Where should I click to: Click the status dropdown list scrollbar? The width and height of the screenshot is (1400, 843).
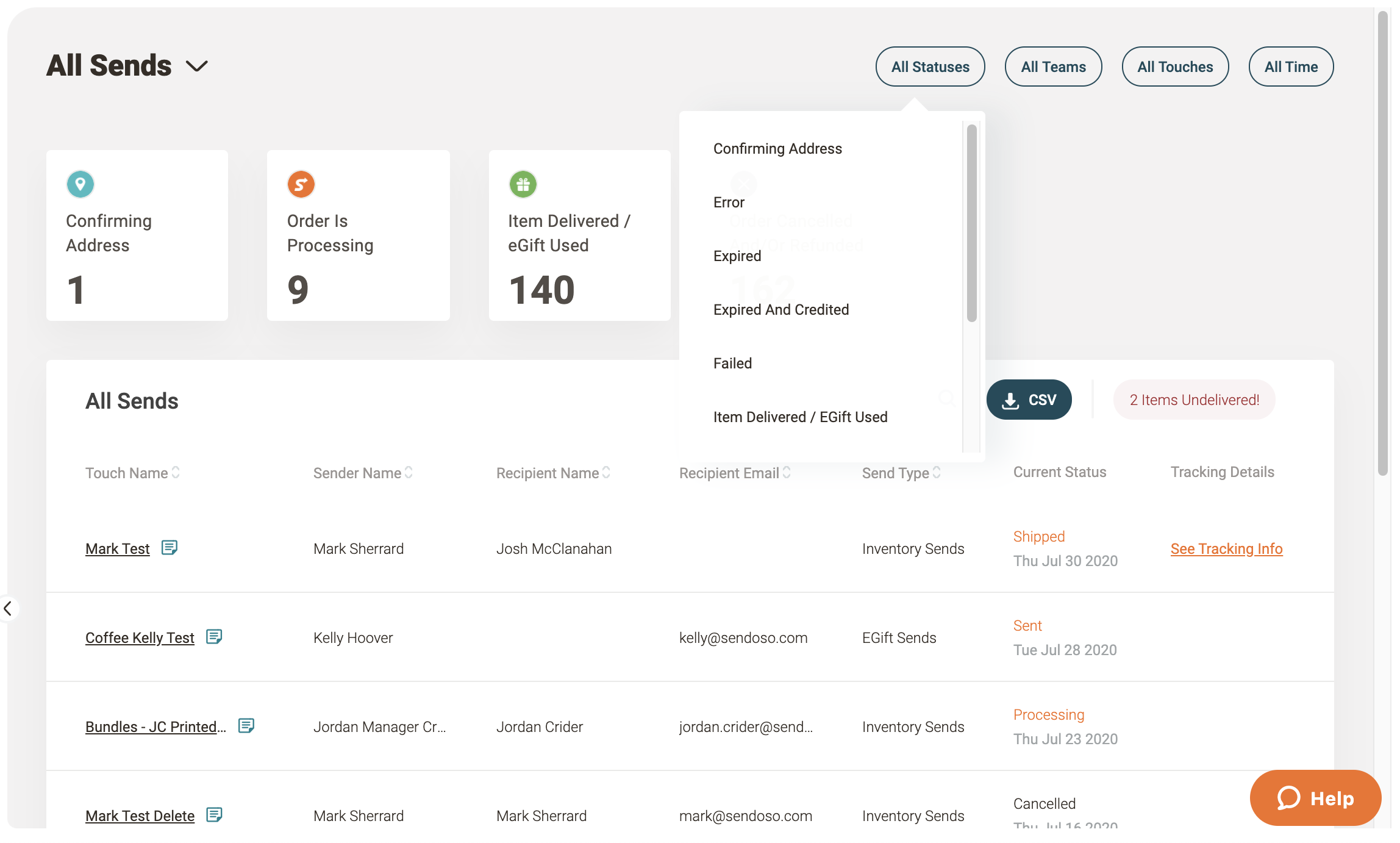coord(971,223)
